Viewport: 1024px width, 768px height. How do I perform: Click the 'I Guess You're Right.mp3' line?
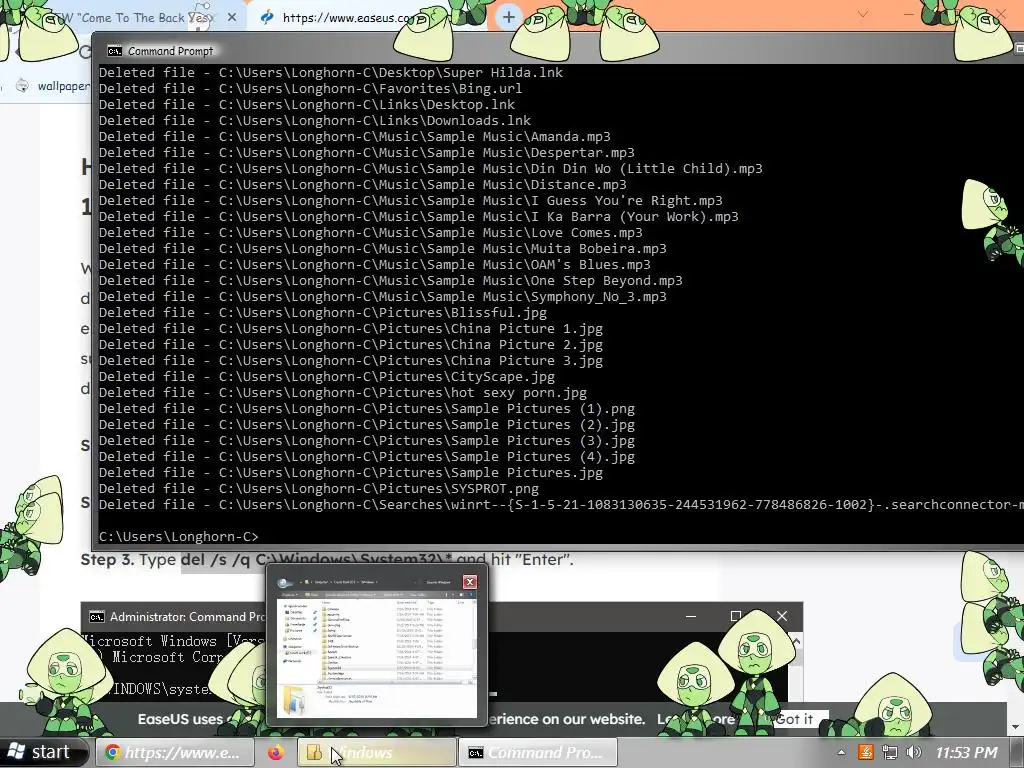coord(411,200)
